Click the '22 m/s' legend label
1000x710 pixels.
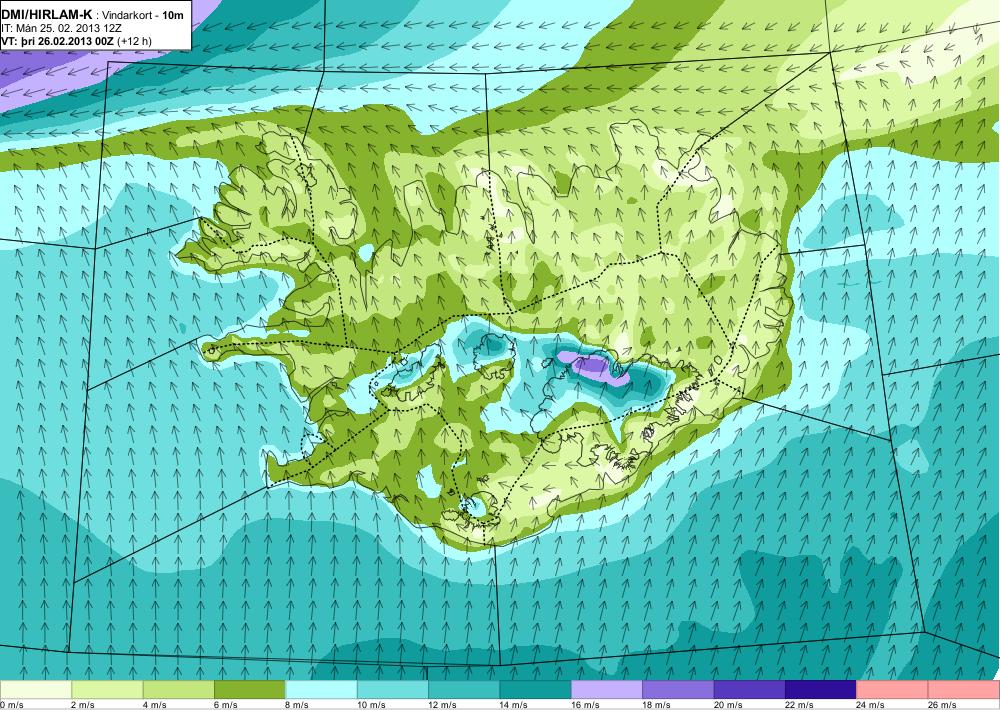pos(800,704)
